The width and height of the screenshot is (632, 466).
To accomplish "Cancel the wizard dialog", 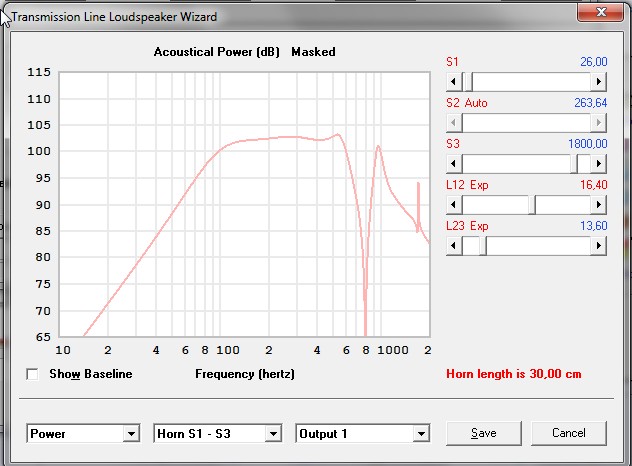I will click(x=569, y=433).
